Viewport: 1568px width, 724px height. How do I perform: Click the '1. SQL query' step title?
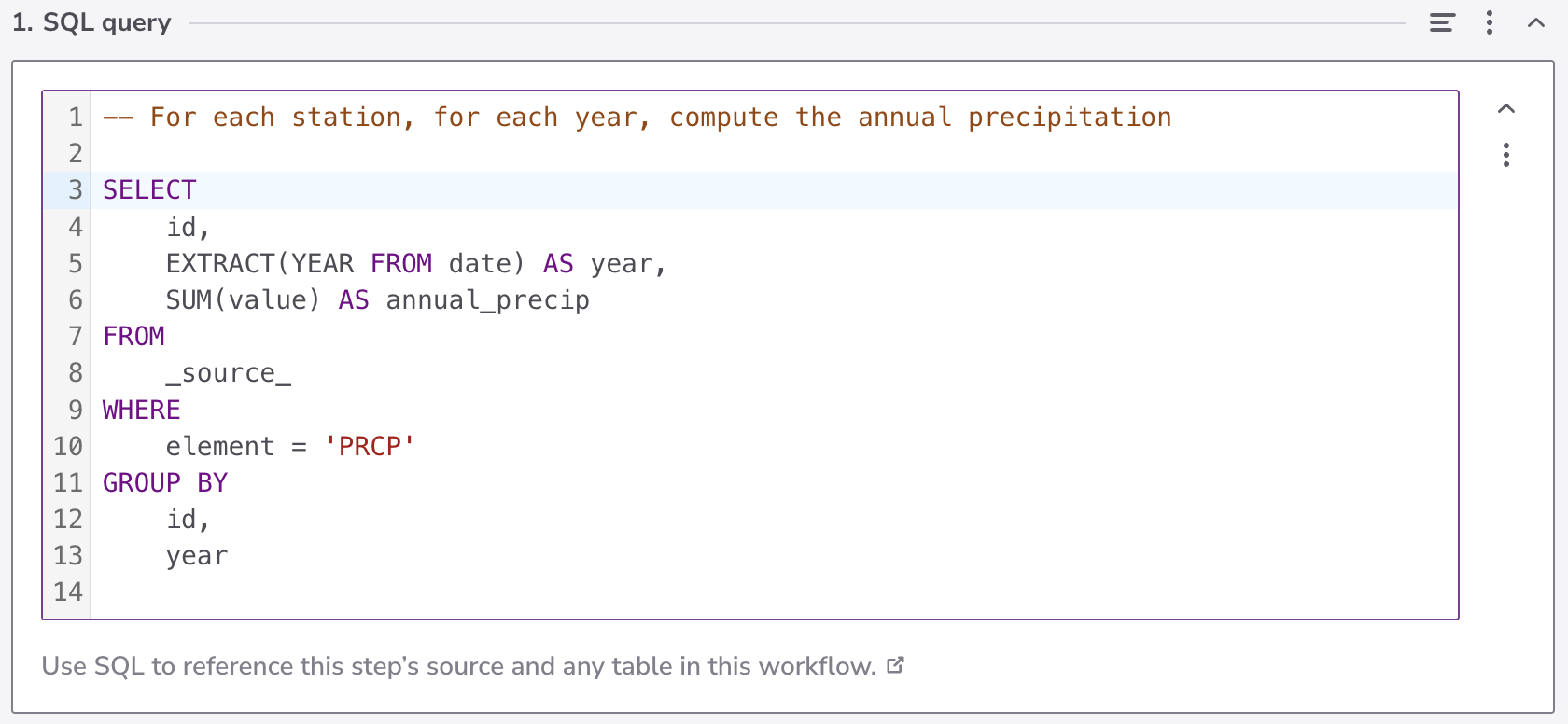point(92,23)
